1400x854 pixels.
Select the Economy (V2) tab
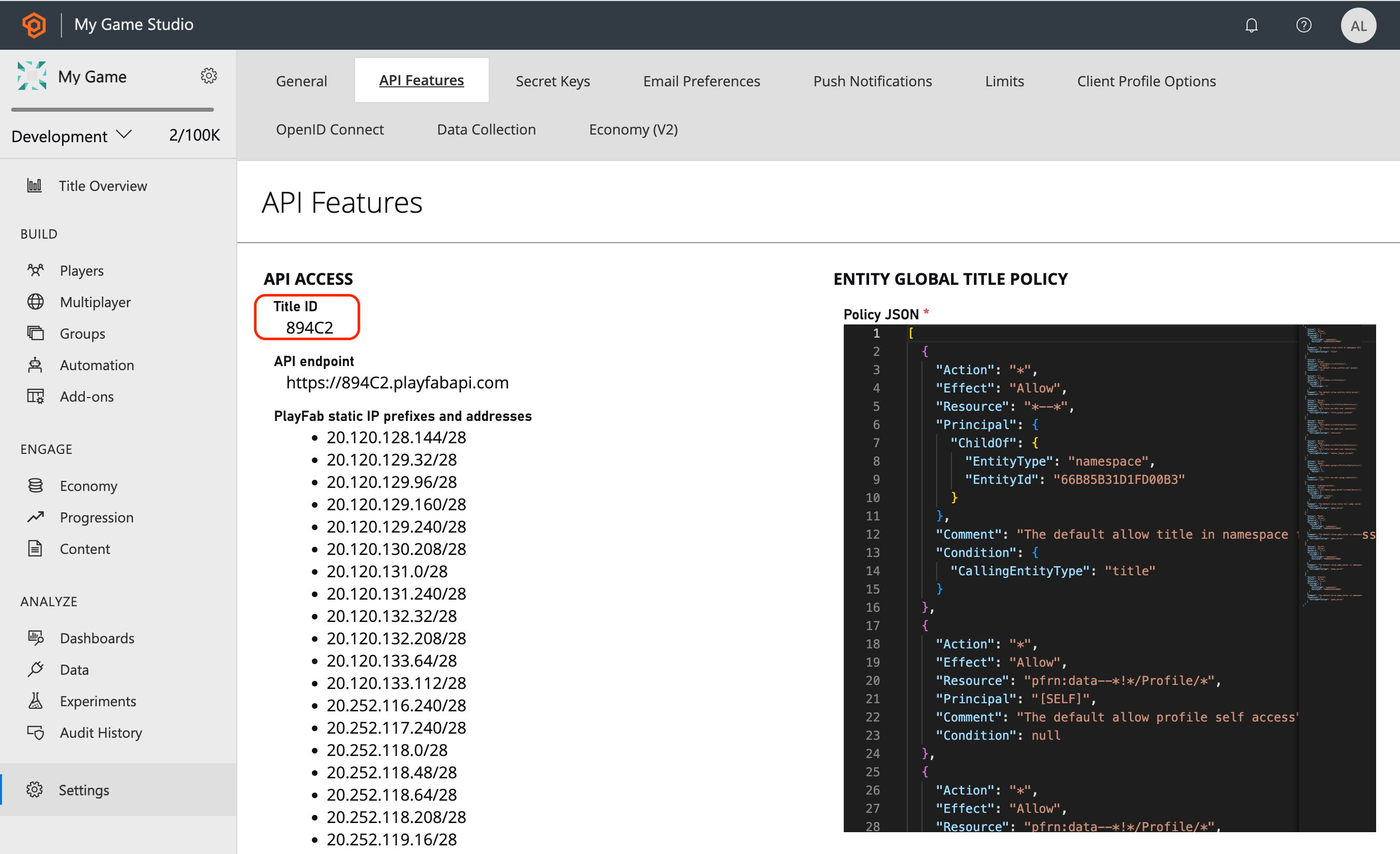pos(633,129)
